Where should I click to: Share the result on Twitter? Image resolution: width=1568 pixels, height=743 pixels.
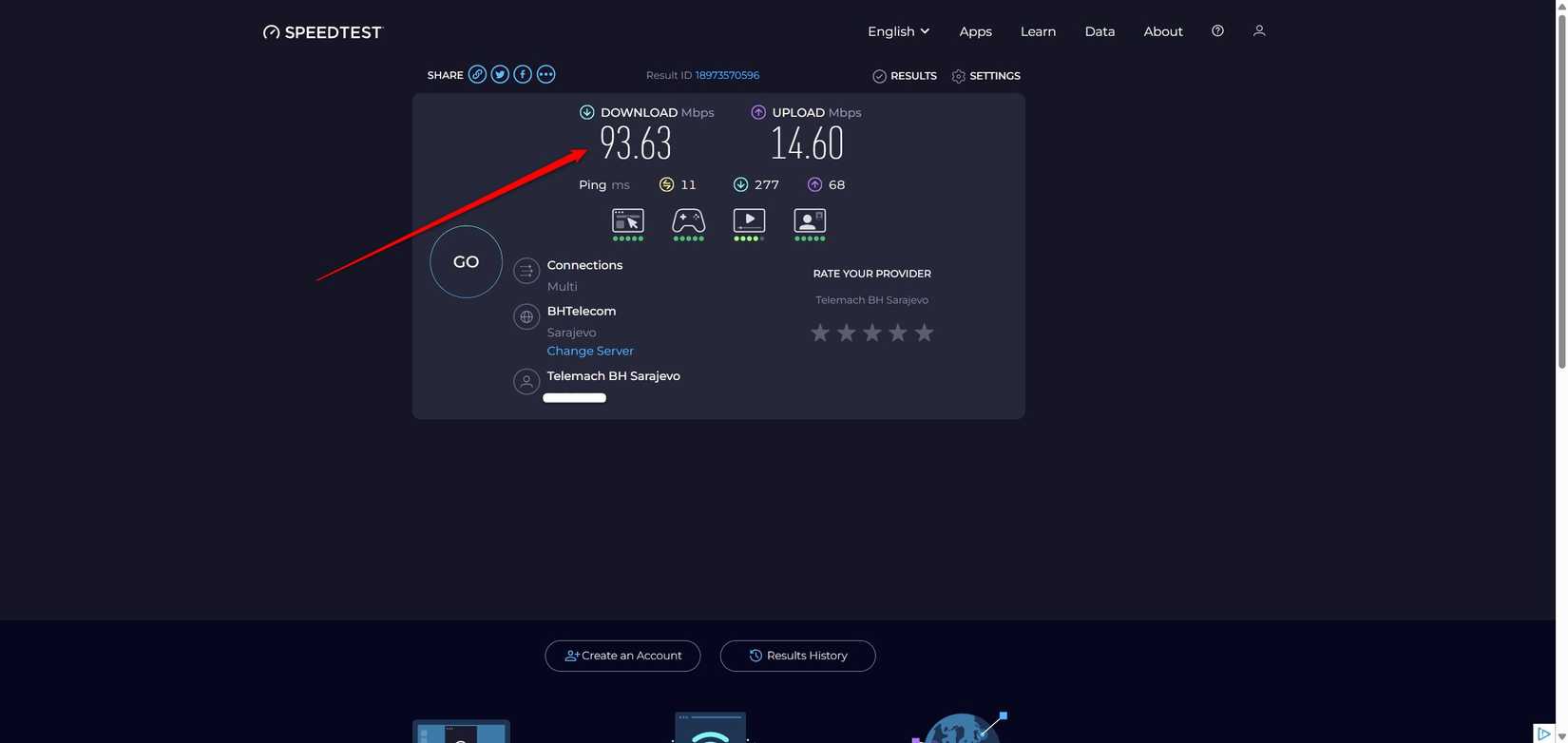click(500, 74)
